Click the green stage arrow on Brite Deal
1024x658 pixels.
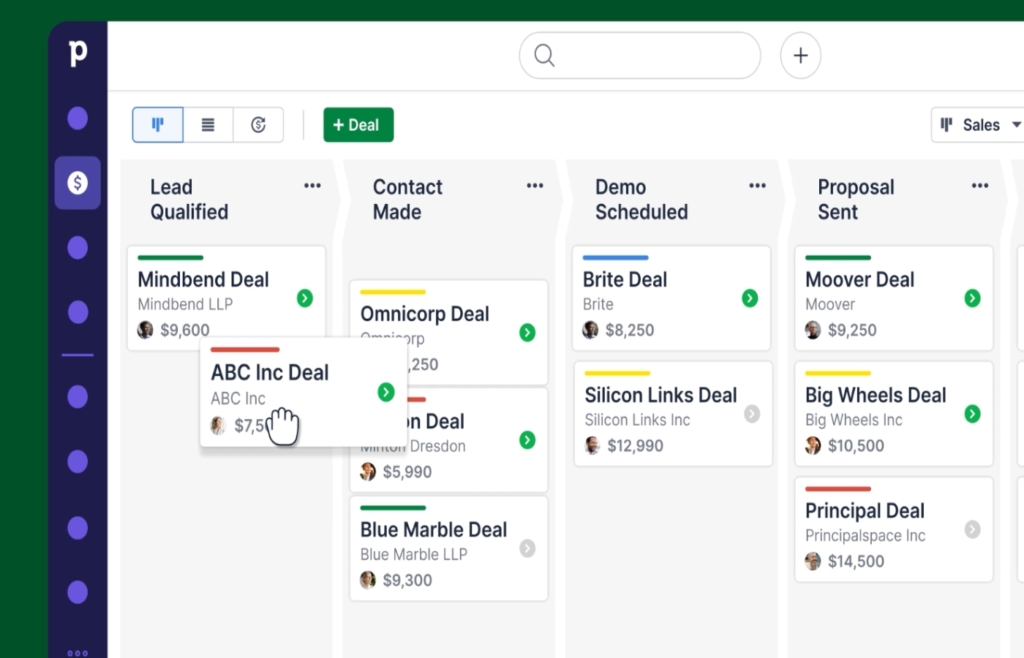(748, 297)
